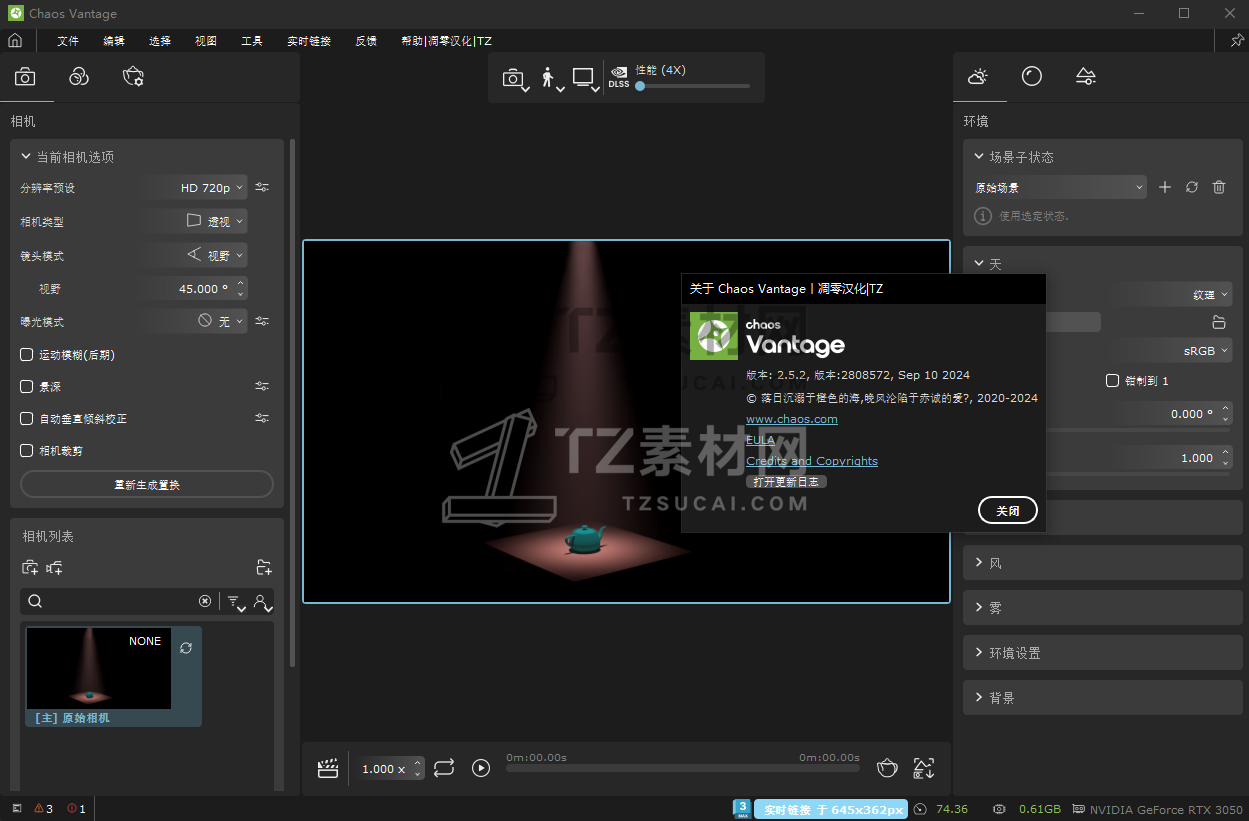Open Credits and Copyrights link

click(812, 461)
